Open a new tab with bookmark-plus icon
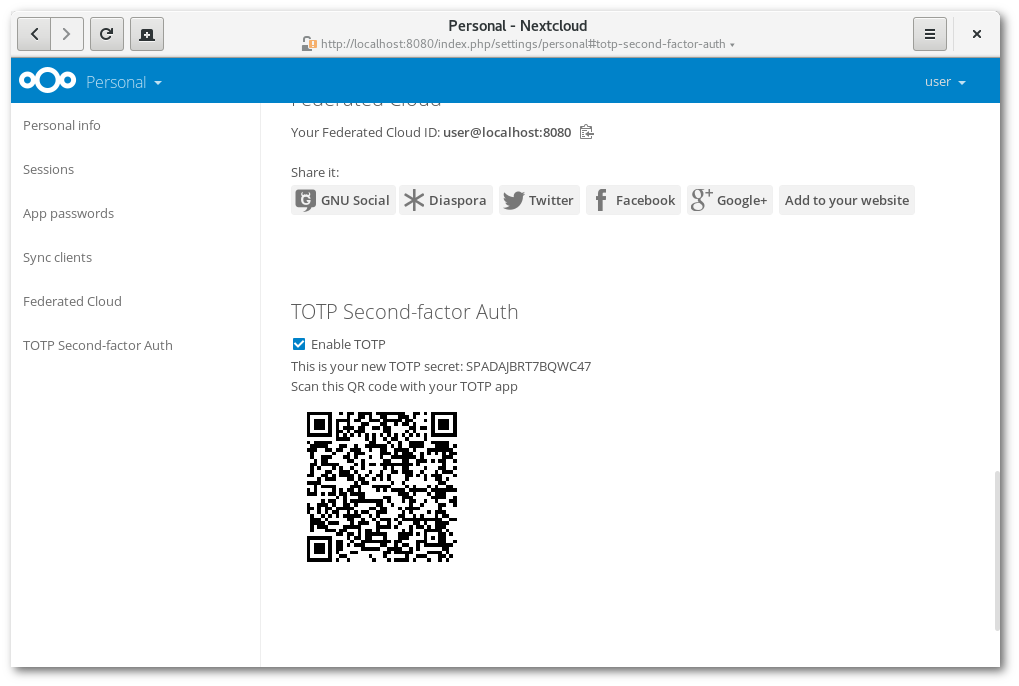This screenshot has height=686, width=1019. pyautogui.click(x=146, y=34)
